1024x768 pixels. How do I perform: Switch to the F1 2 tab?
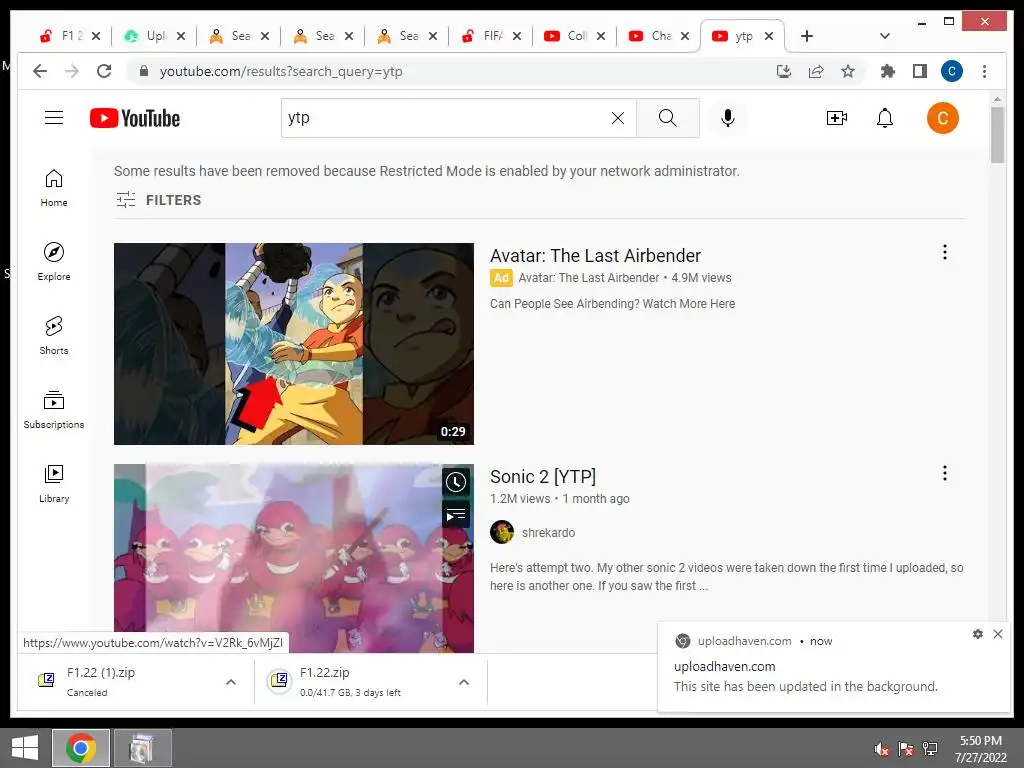[62, 36]
